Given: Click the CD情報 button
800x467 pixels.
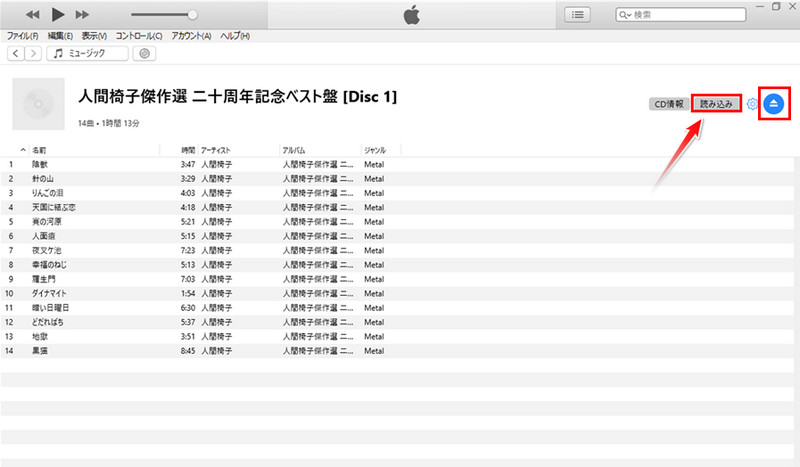Looking at the screenshot, I should coord(668,104).
